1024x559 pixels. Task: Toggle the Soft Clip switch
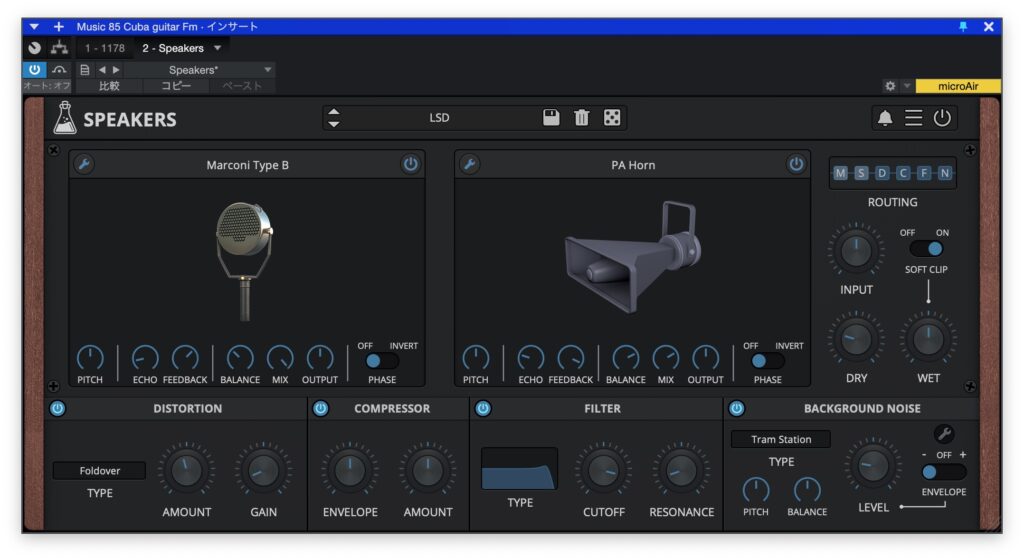click(x=928, y=249)
